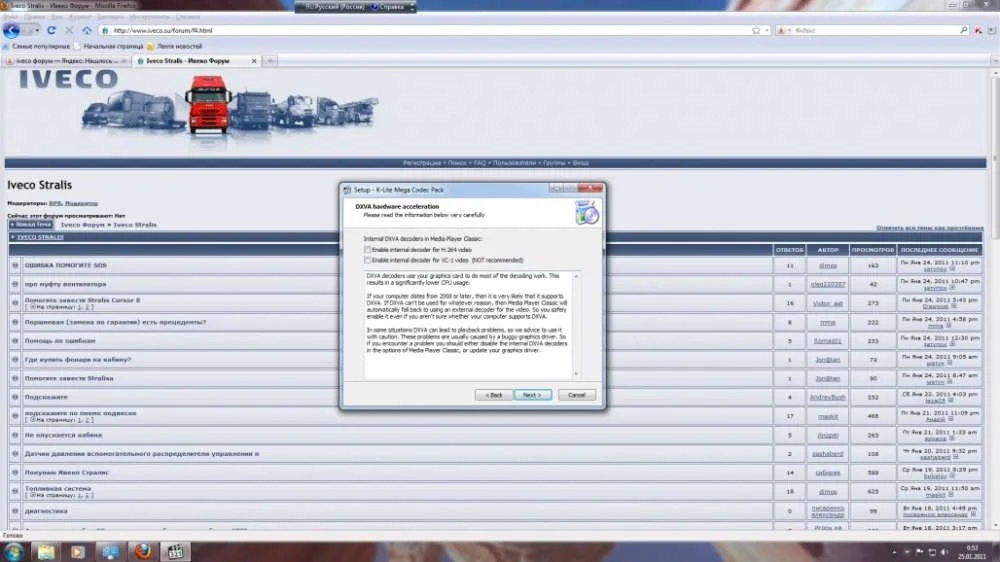
Task: Enable internal decoder for VC-1 video
Action: (367, 260)
